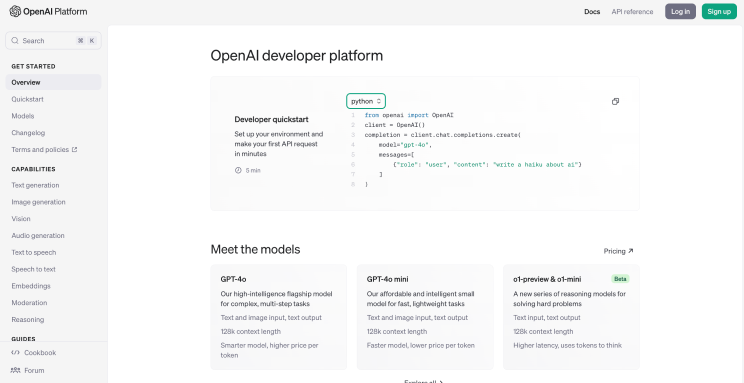Click the search magnifier icon
744x383 pixels.
(x=15, y=41)
